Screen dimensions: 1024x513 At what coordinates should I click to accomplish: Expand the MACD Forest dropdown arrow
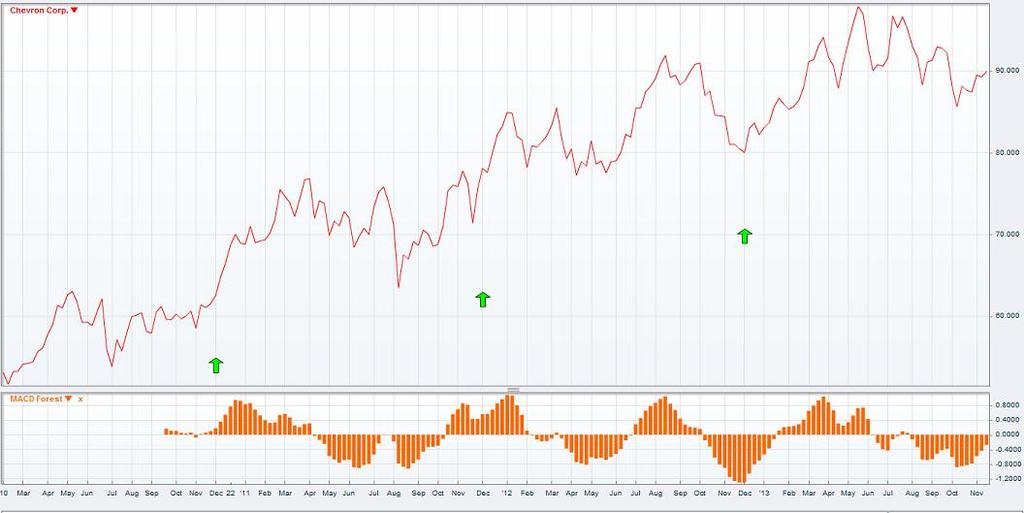68,399
